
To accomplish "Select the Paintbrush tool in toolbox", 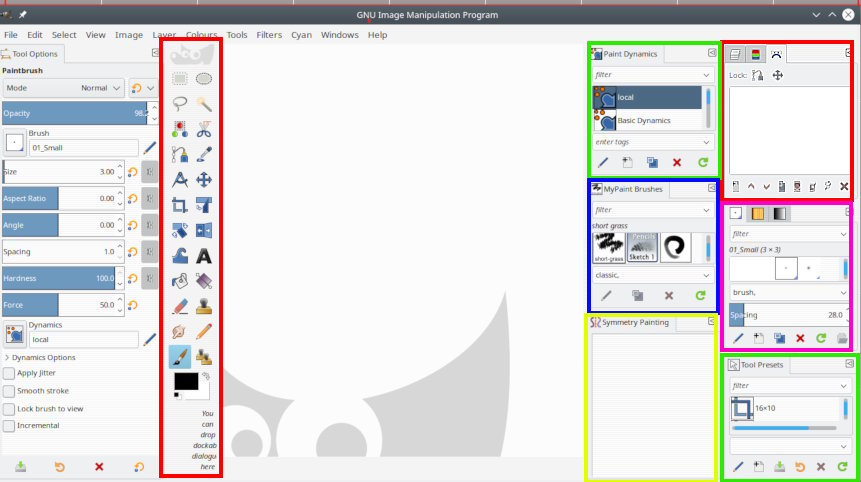I will pyautogui.click(x=180, y=357).
